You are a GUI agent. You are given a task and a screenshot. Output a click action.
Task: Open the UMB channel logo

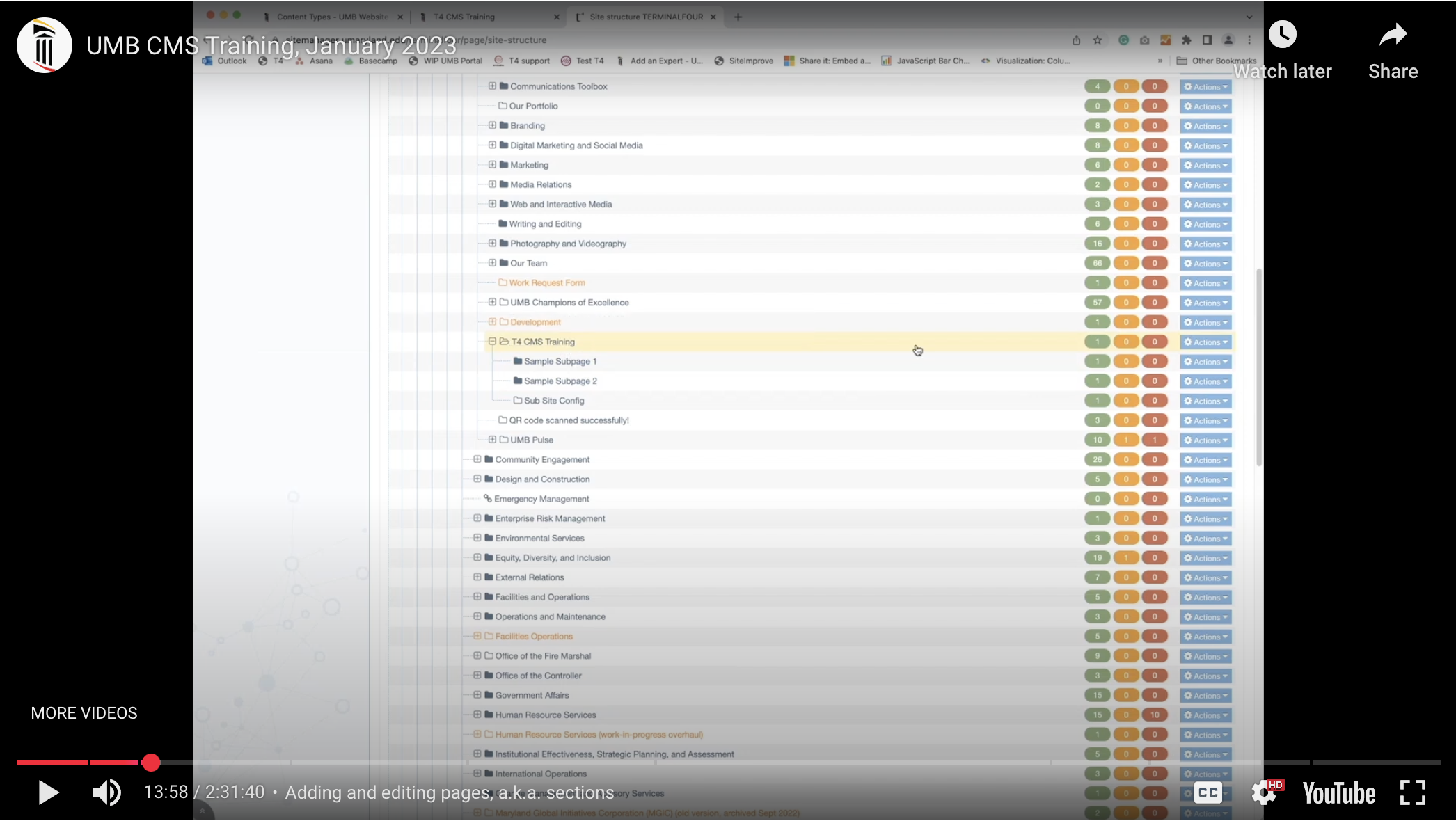click(x=45, y=45)
